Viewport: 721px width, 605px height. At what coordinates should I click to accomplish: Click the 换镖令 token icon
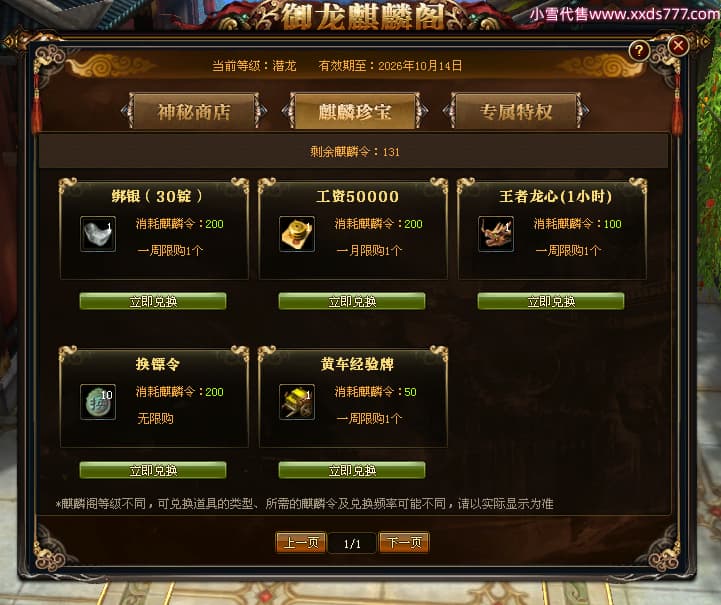[98, 402]
